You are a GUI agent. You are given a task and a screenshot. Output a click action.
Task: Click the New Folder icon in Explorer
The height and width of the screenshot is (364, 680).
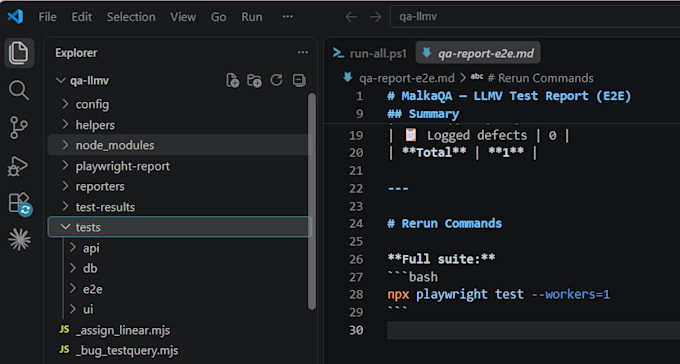point(254,80)
